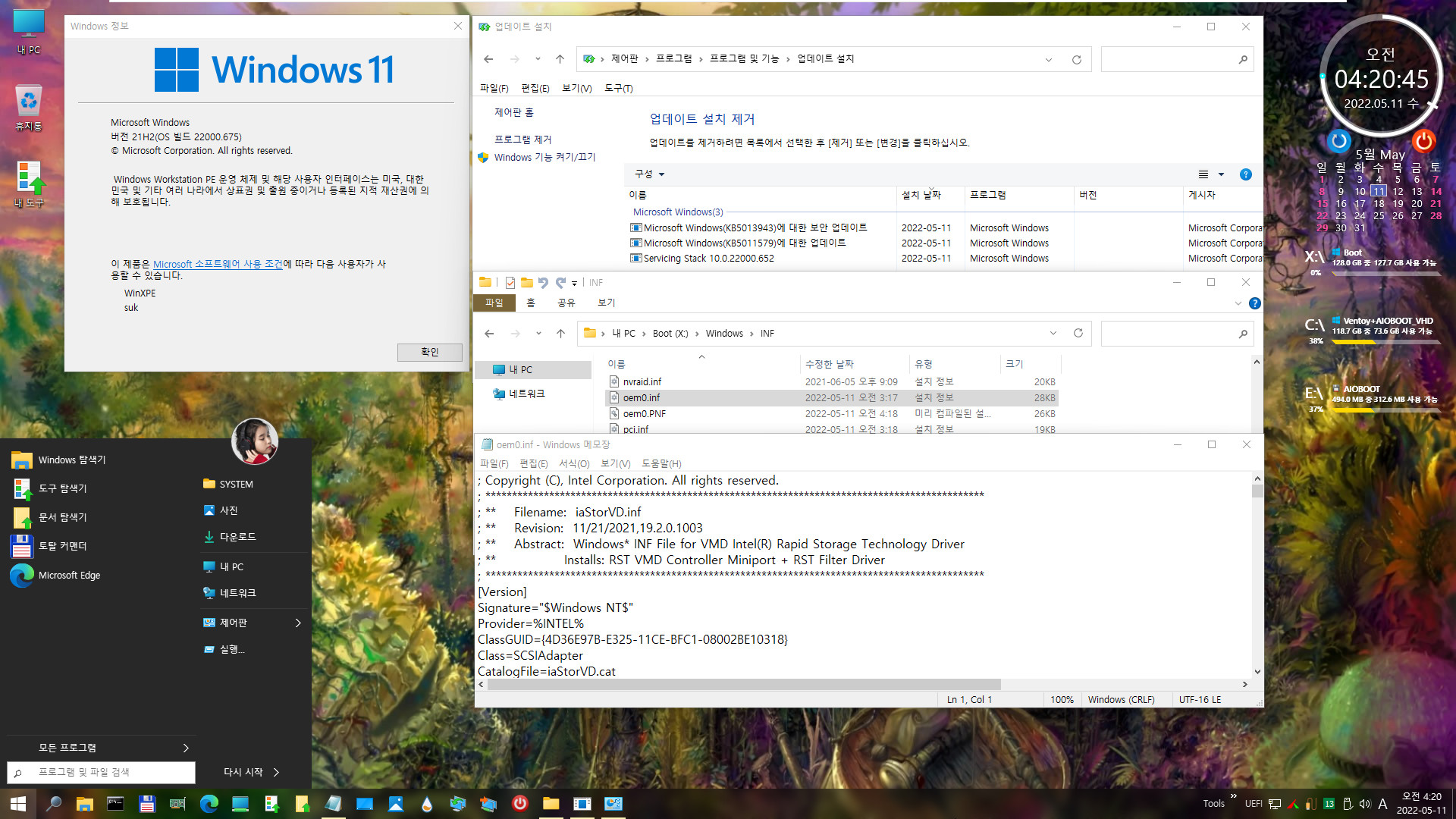Open 도구(T) menu in 업데이트 설치 window
Viewport: 1456px width, 819px height.
point(618,89)
